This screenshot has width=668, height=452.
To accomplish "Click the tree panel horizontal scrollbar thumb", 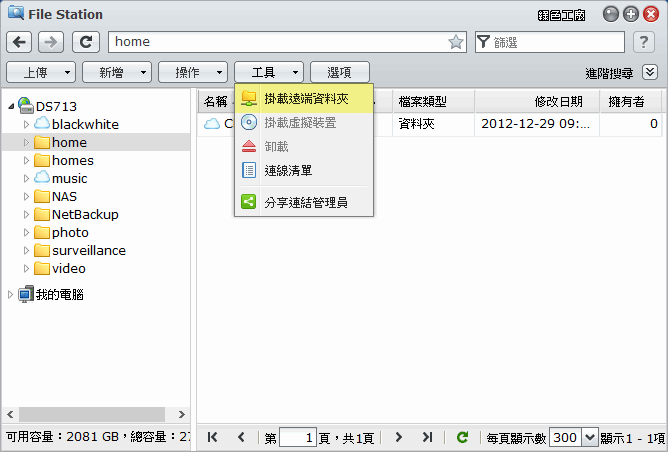I will click(x=92, y=414).
